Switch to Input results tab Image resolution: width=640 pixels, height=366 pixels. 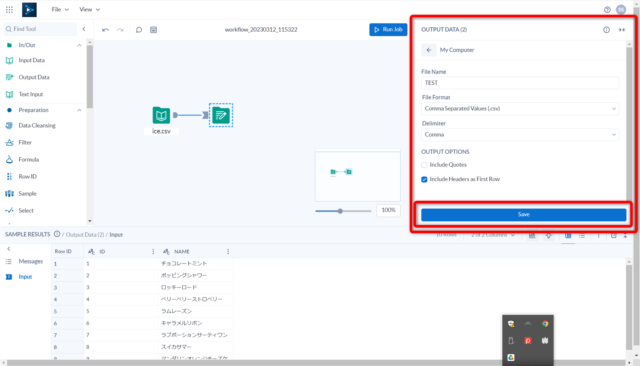coord(19,277)
